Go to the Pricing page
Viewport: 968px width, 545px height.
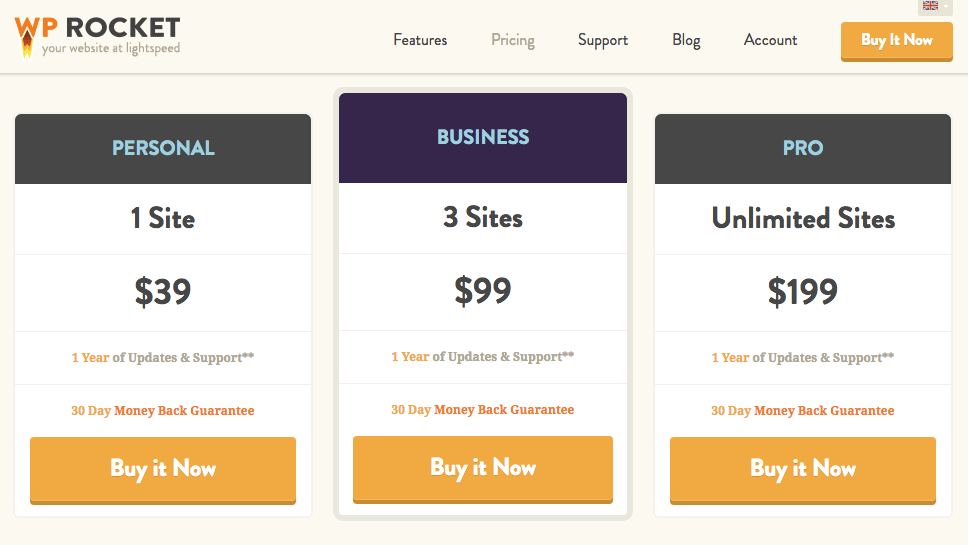[512, 40]
